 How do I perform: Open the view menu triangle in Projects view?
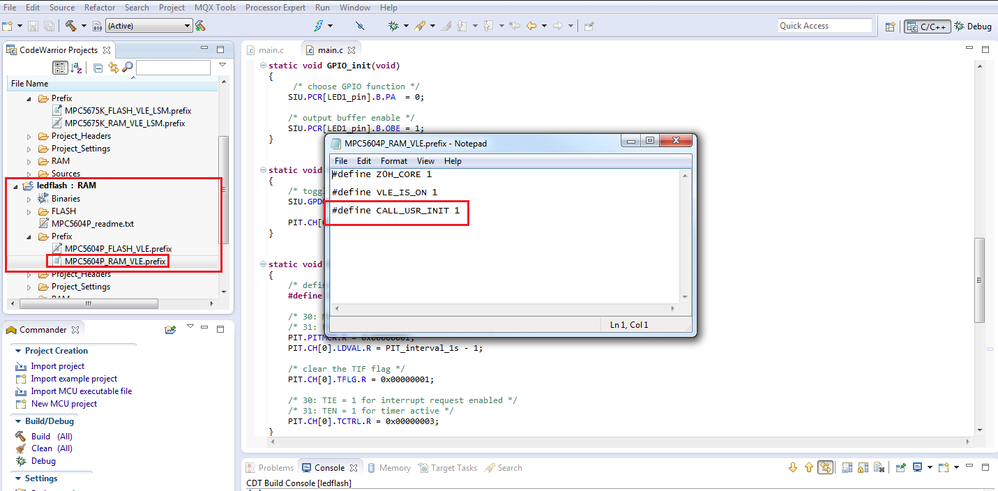click(x=222, y=64)
